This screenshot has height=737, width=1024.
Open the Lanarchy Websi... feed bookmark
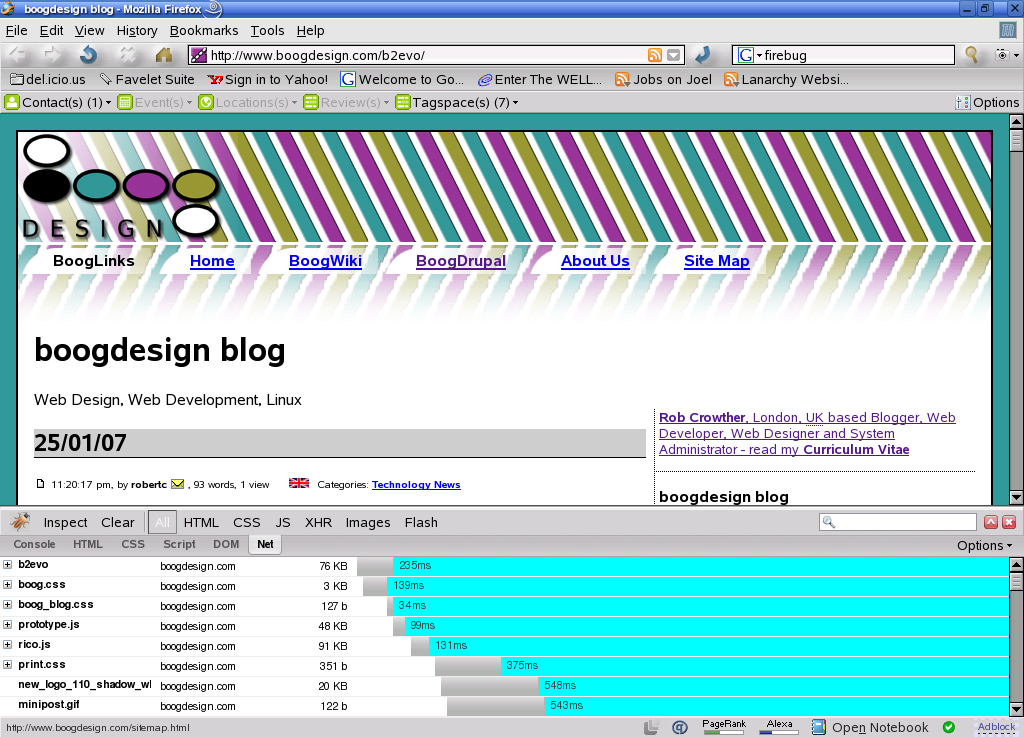(786, 80)
